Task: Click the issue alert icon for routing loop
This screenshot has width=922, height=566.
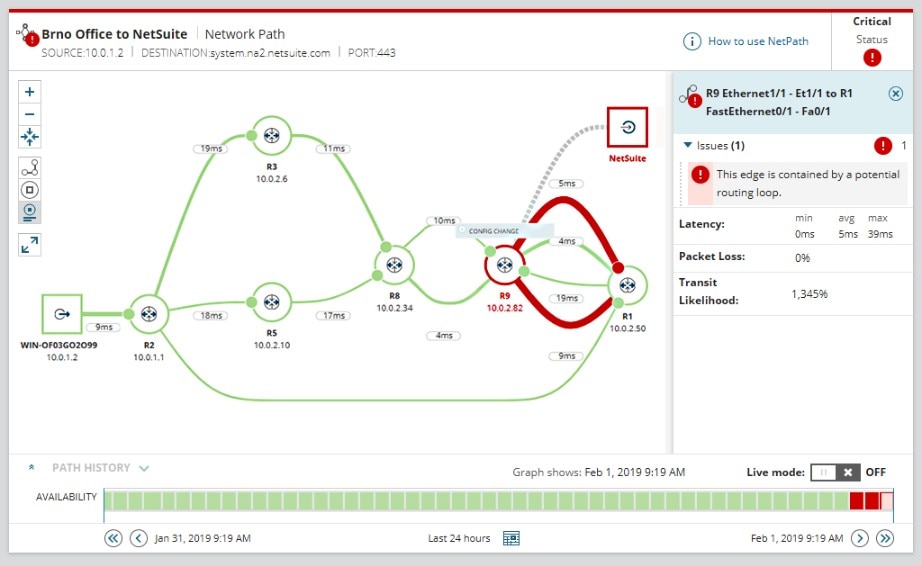Action: click(x=700, y=175)
